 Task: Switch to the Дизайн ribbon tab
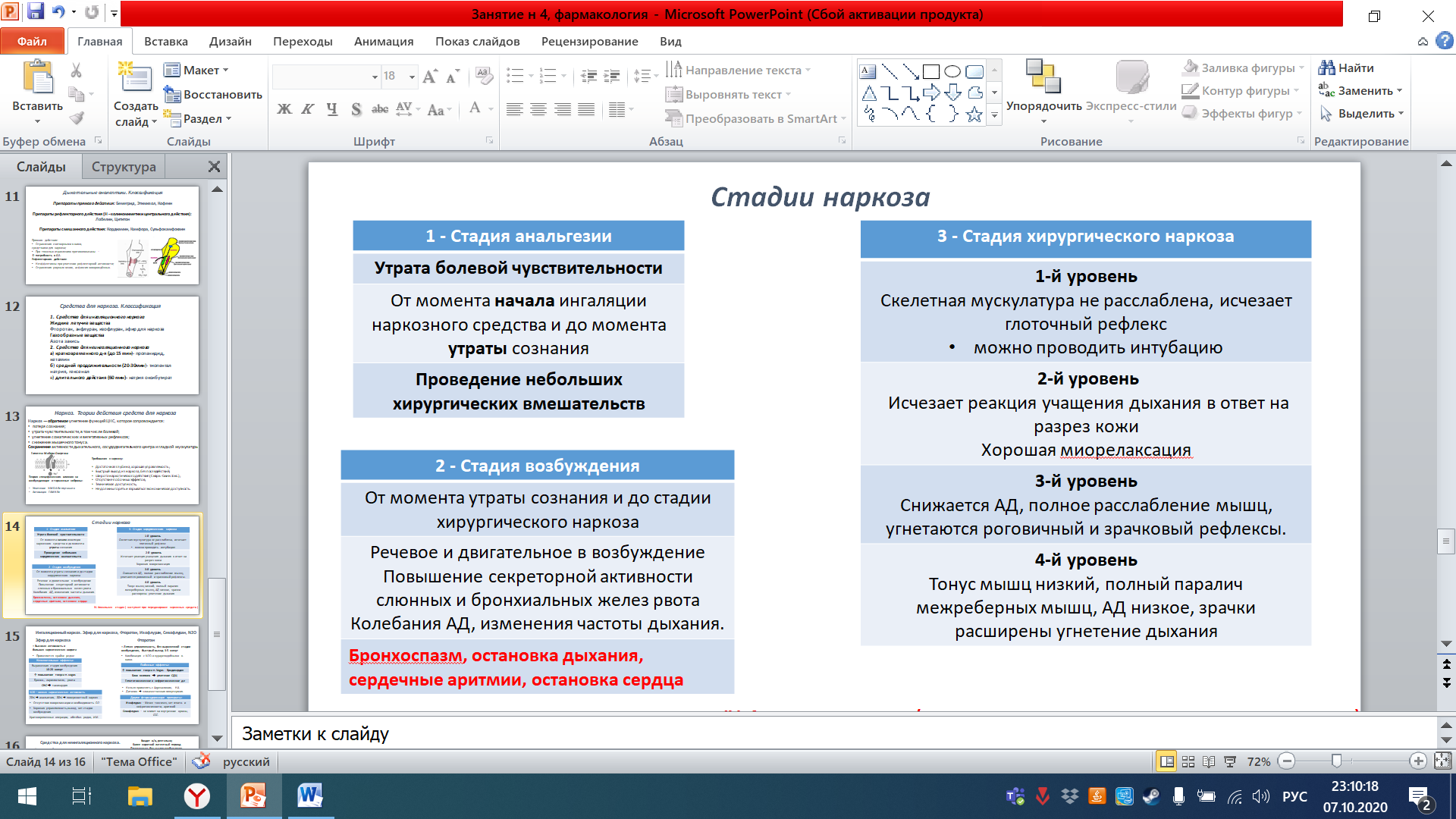231,41
